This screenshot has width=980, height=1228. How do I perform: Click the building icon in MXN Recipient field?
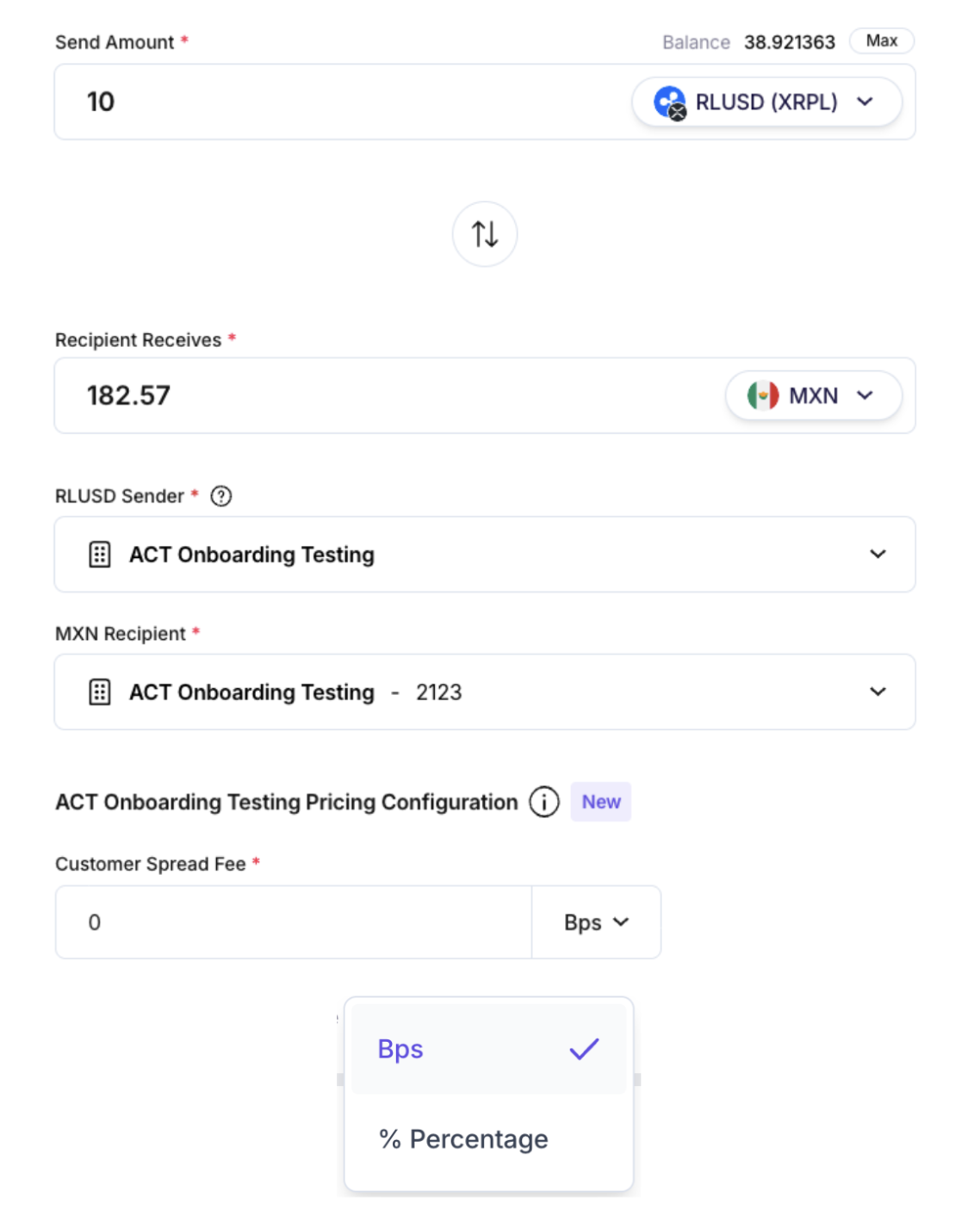(x=100, y=692)
